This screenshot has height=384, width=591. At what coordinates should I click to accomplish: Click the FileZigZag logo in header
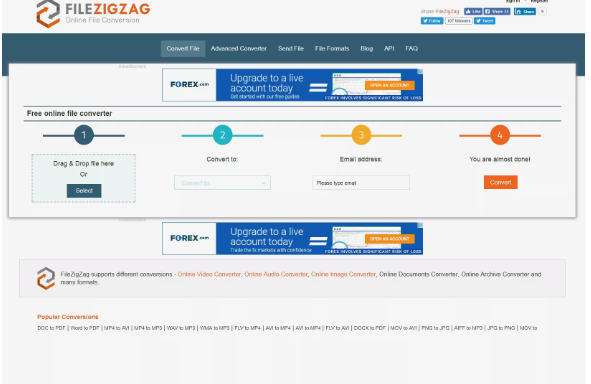pyautogui.click(x=93, y=14)
